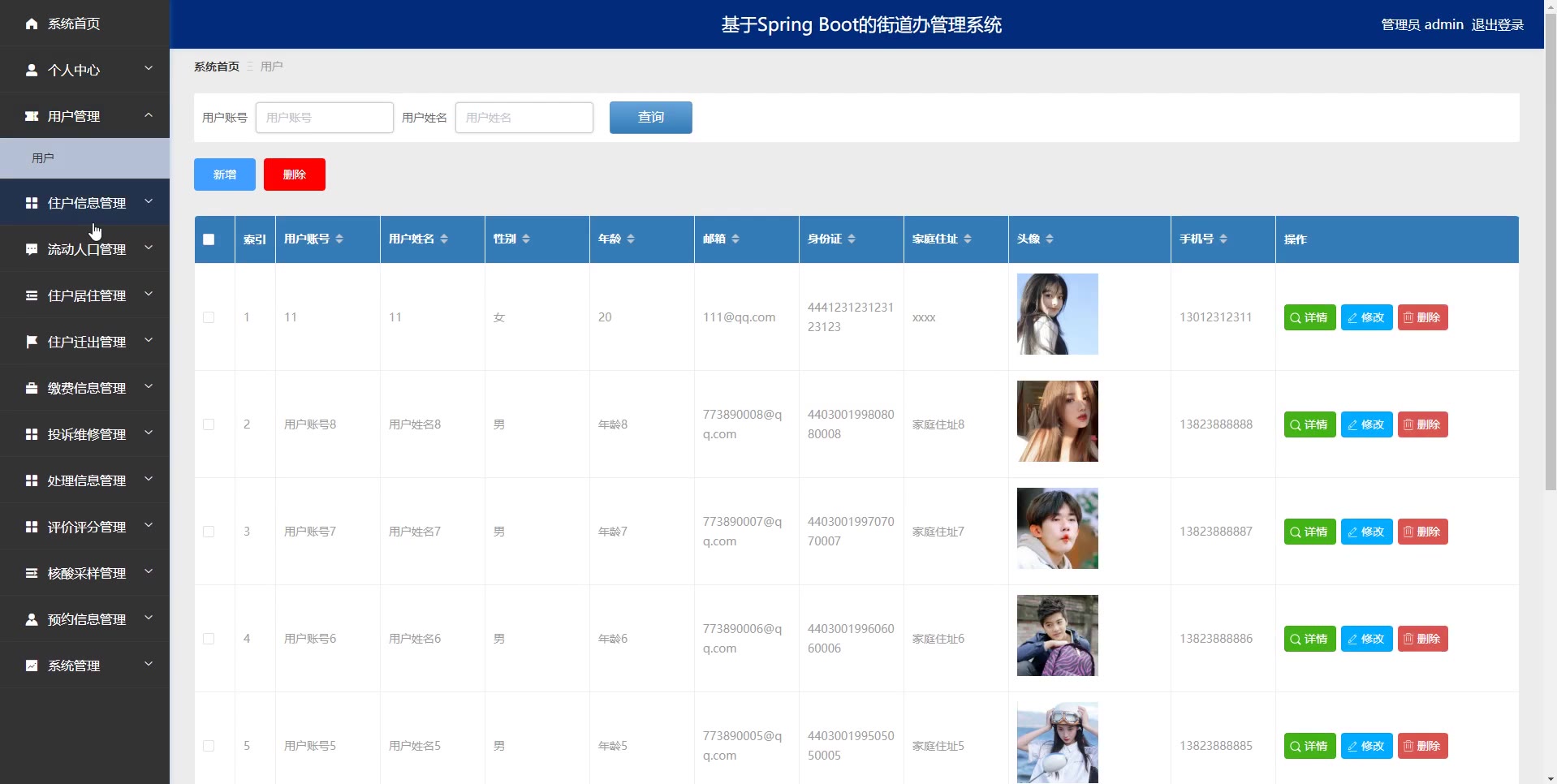Screen dimensions: 1557x784
Task: Select the checkbox for row 3
Action: [209, 532]
